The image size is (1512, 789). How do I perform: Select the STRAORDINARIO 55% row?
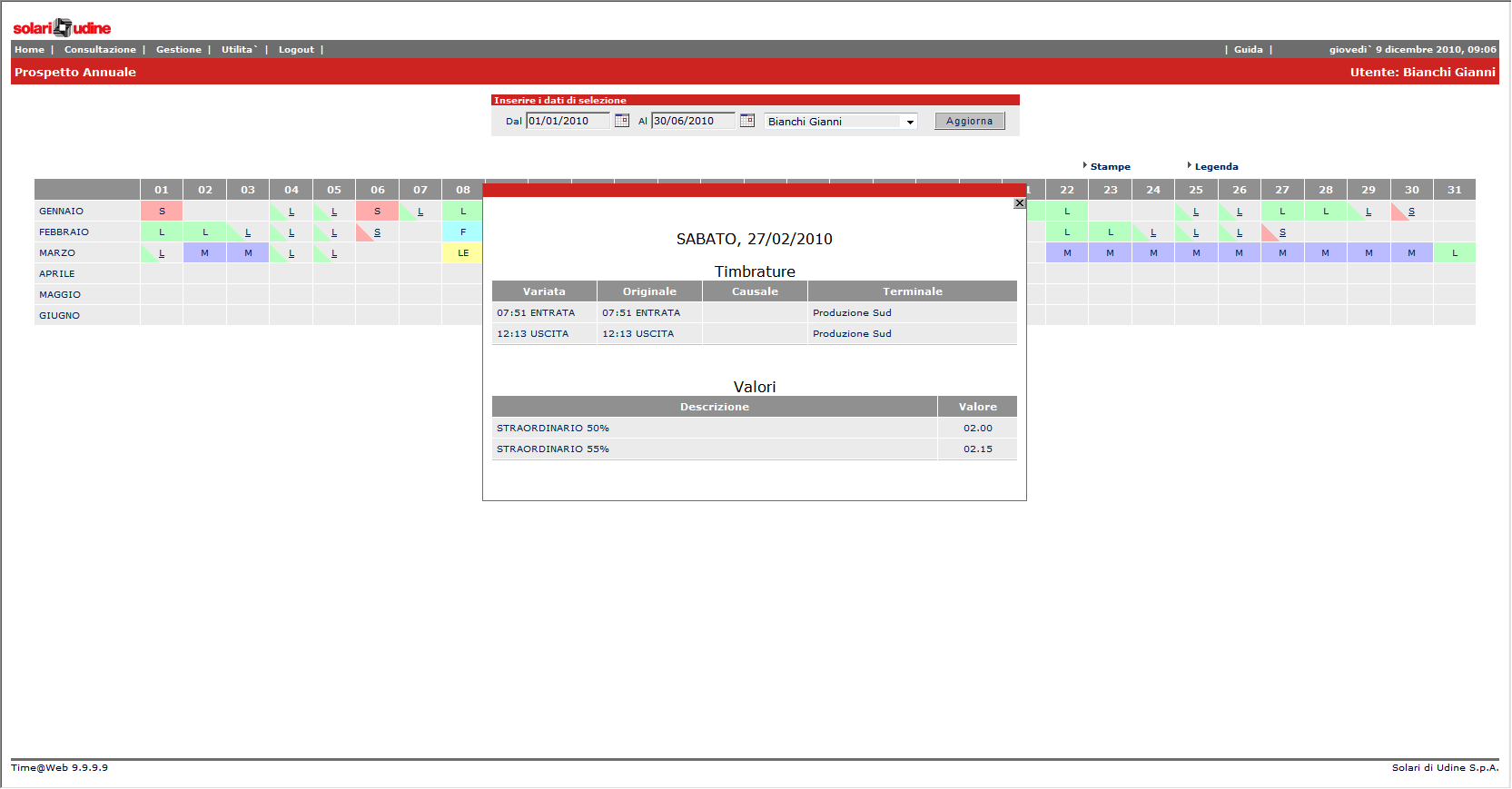(755, 449)
